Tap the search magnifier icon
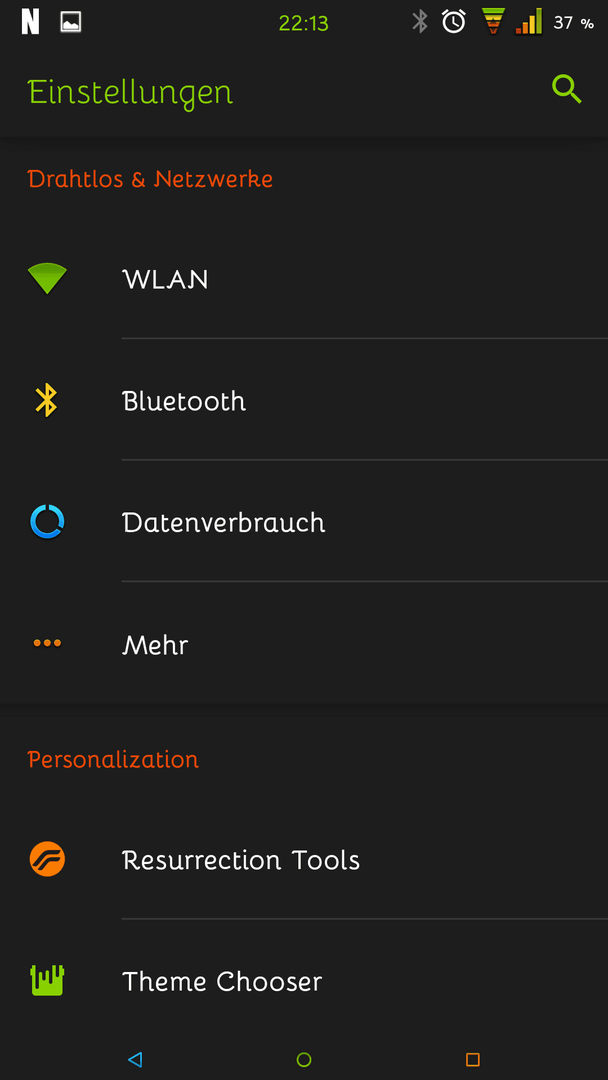608x1080 pixels. [567, 90]
